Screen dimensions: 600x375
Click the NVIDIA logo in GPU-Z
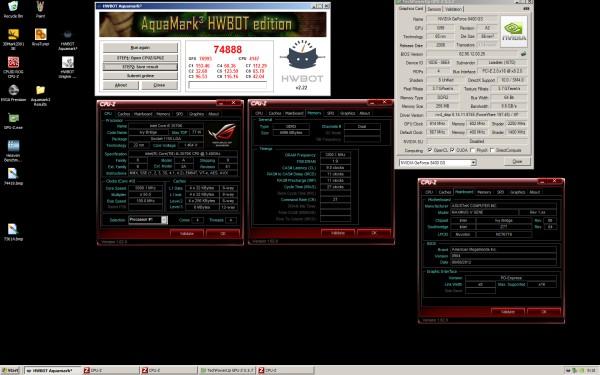pos(514,31)
